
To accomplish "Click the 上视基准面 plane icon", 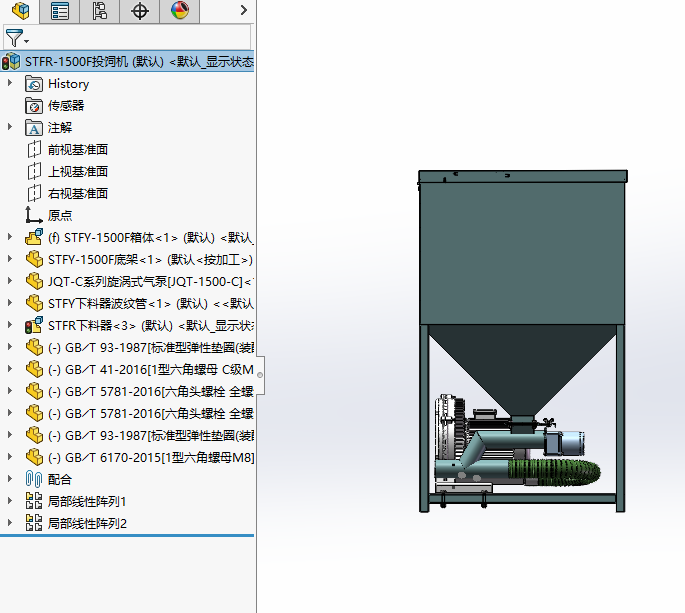I will (x=34, y=171).
